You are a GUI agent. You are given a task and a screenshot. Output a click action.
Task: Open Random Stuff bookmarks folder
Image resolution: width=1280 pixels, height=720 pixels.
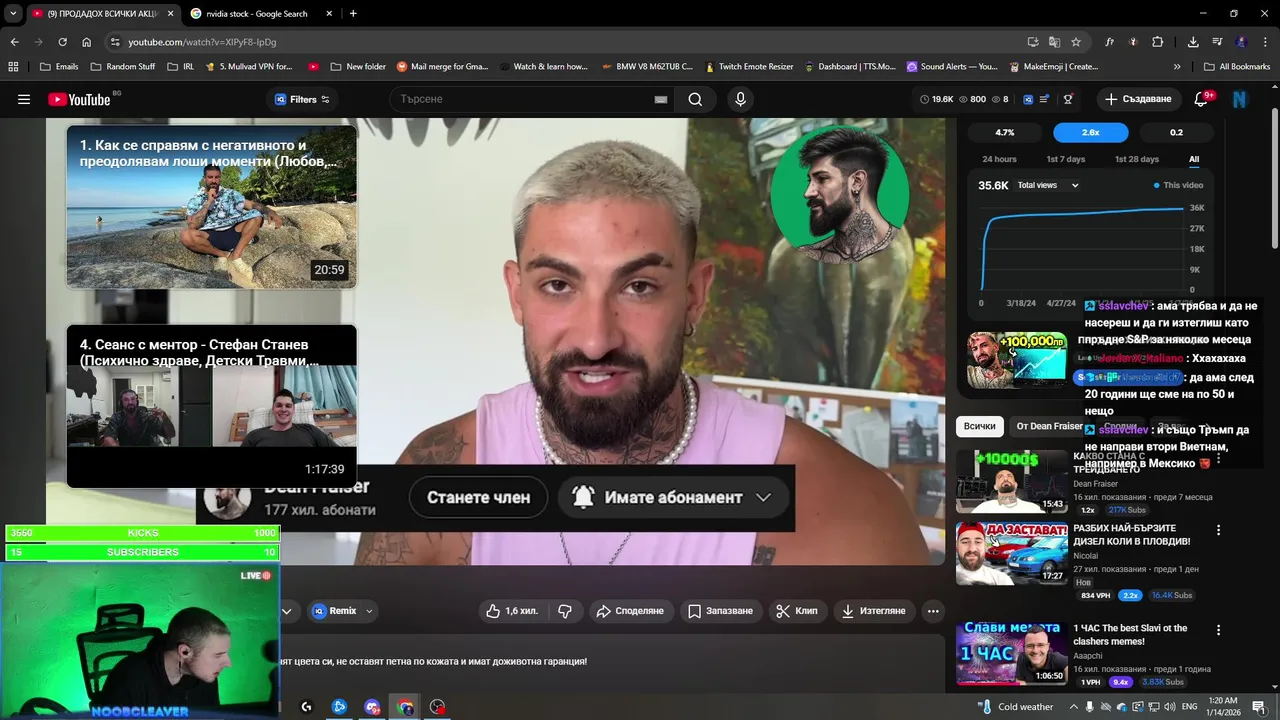coord(122,67)
